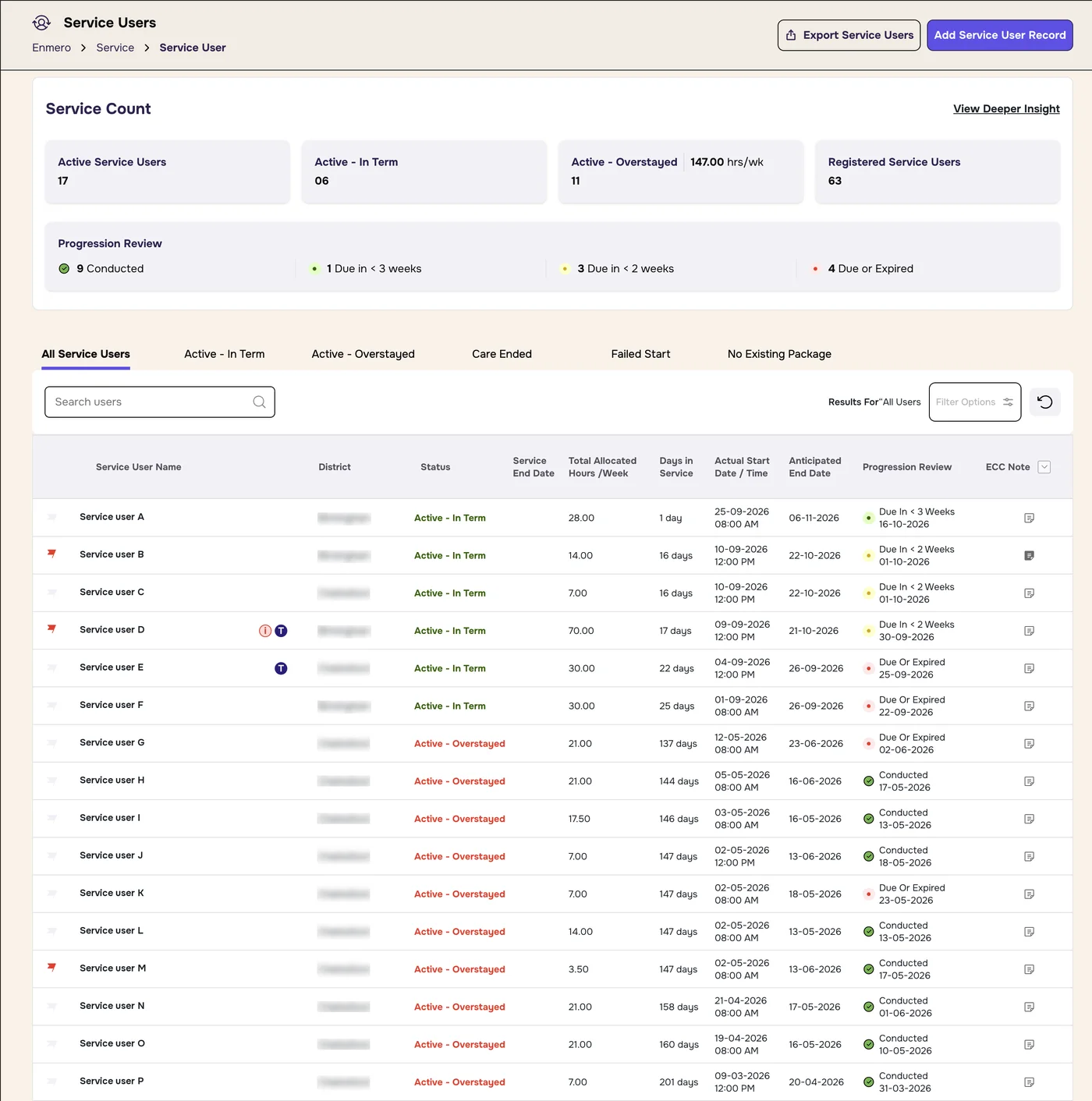Click Add Service User Record button
This screenshot has height=1101, width=1092.
[1000, 35]
